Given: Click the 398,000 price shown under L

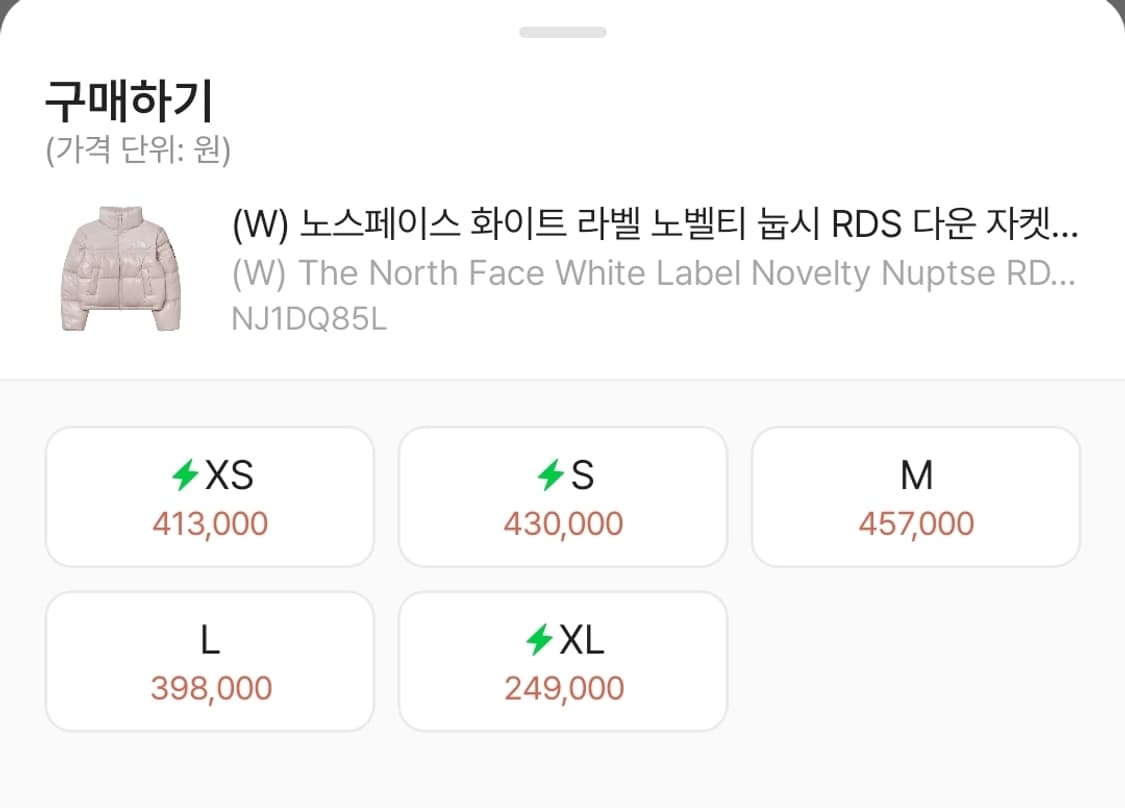Looking at the screenshot, I should [x=209, y=687].
